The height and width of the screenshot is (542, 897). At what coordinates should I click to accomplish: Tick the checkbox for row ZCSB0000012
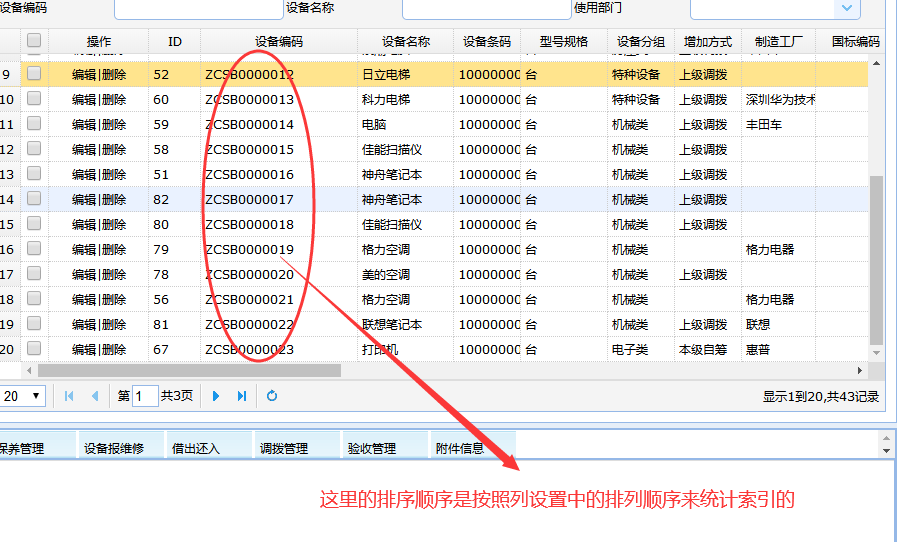(35, 74)
